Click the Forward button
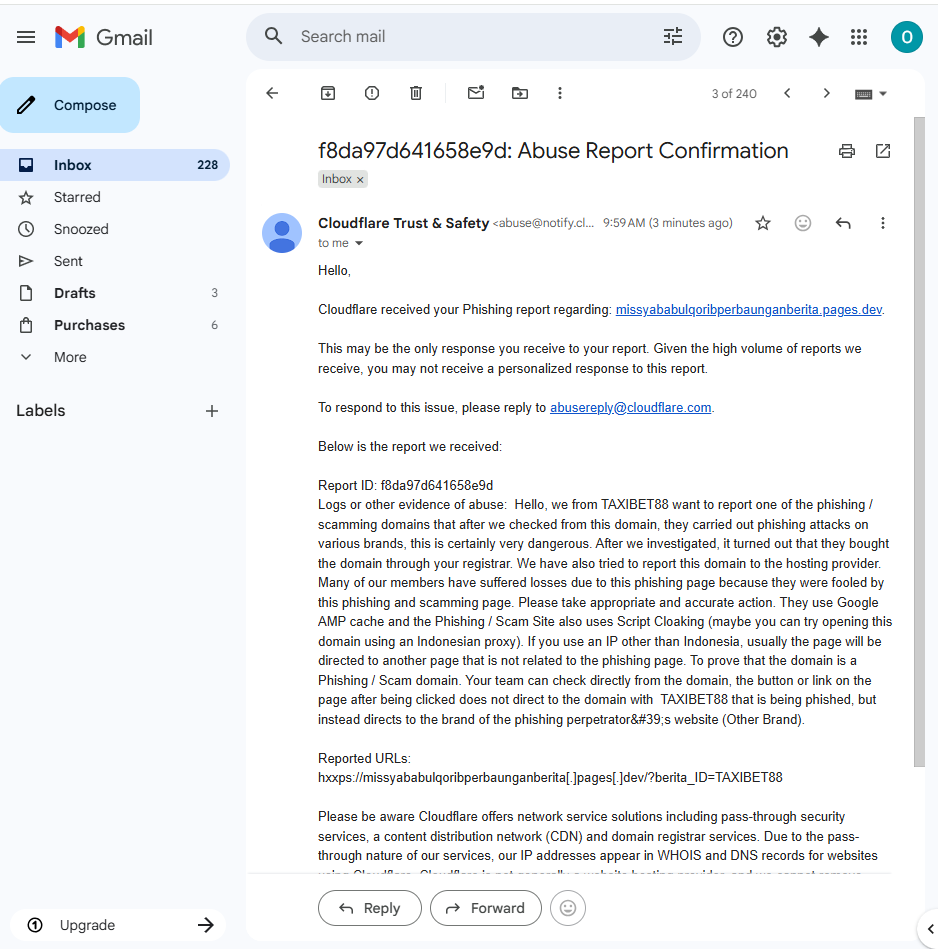 485,908
